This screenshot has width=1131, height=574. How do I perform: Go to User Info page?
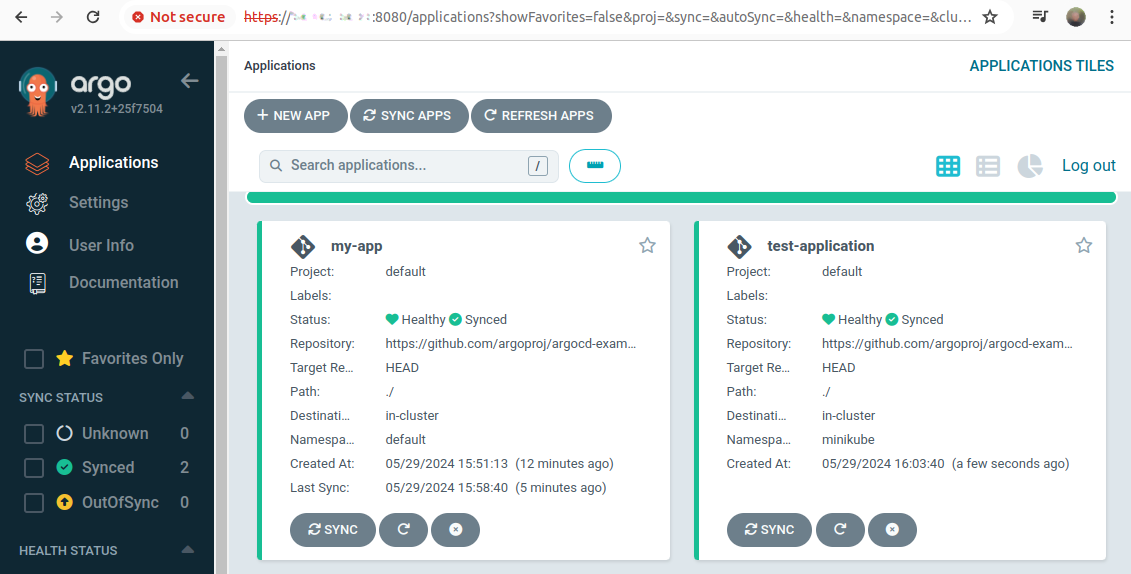101,245
